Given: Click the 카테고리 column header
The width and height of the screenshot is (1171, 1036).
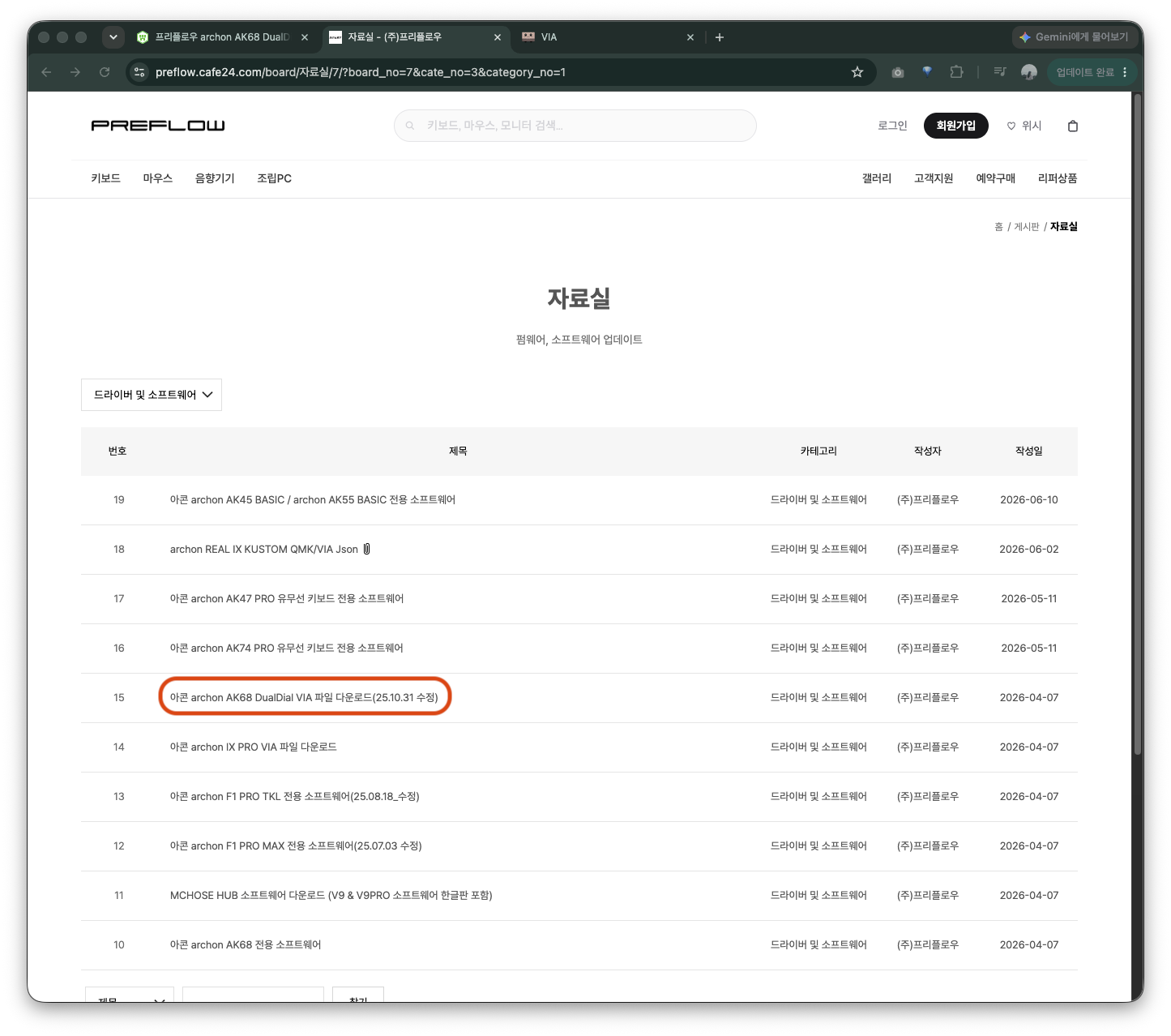Looking at the screenshot, I should tap(818, 452).
